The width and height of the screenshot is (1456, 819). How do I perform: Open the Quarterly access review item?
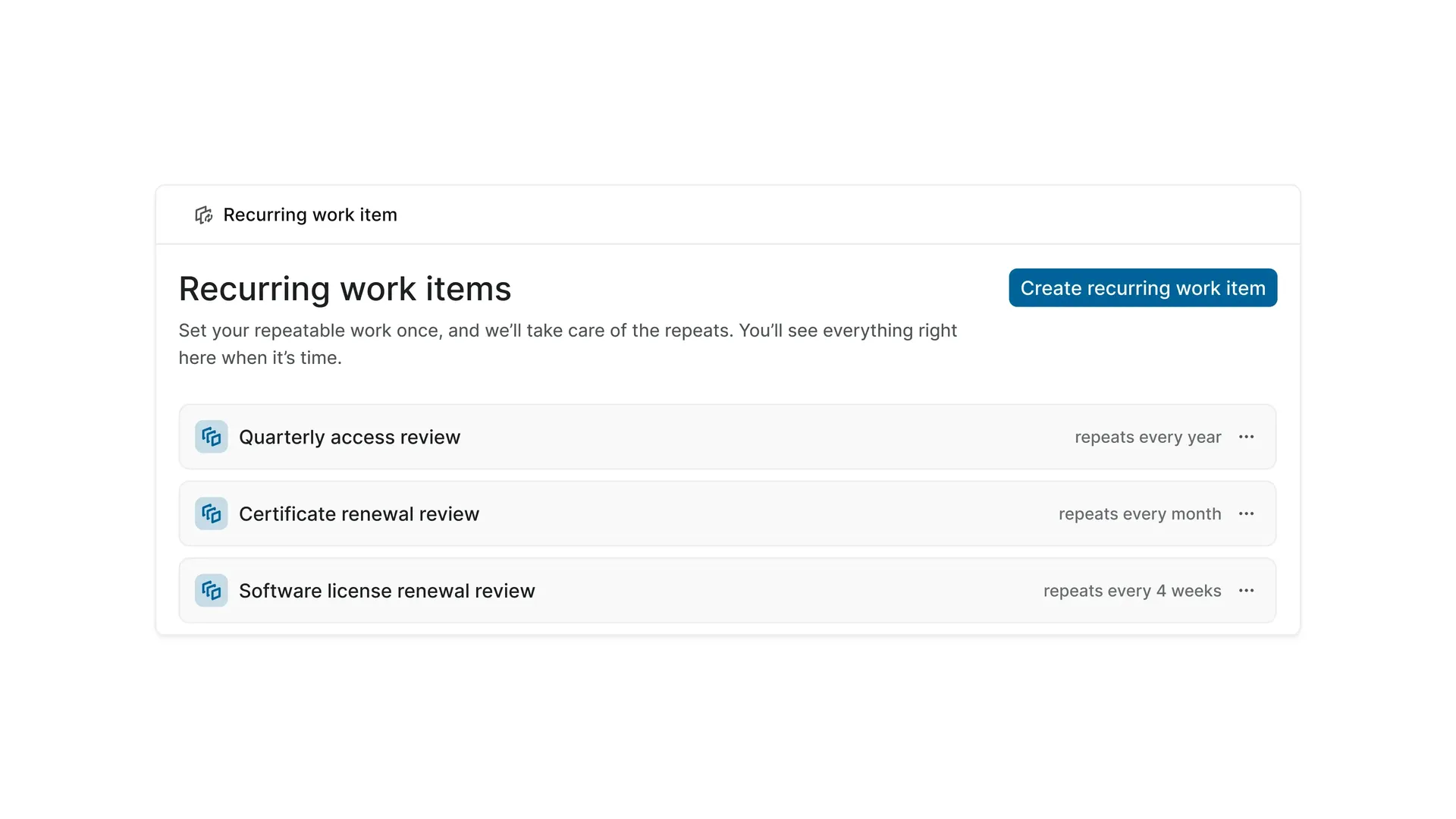[727, 437]
